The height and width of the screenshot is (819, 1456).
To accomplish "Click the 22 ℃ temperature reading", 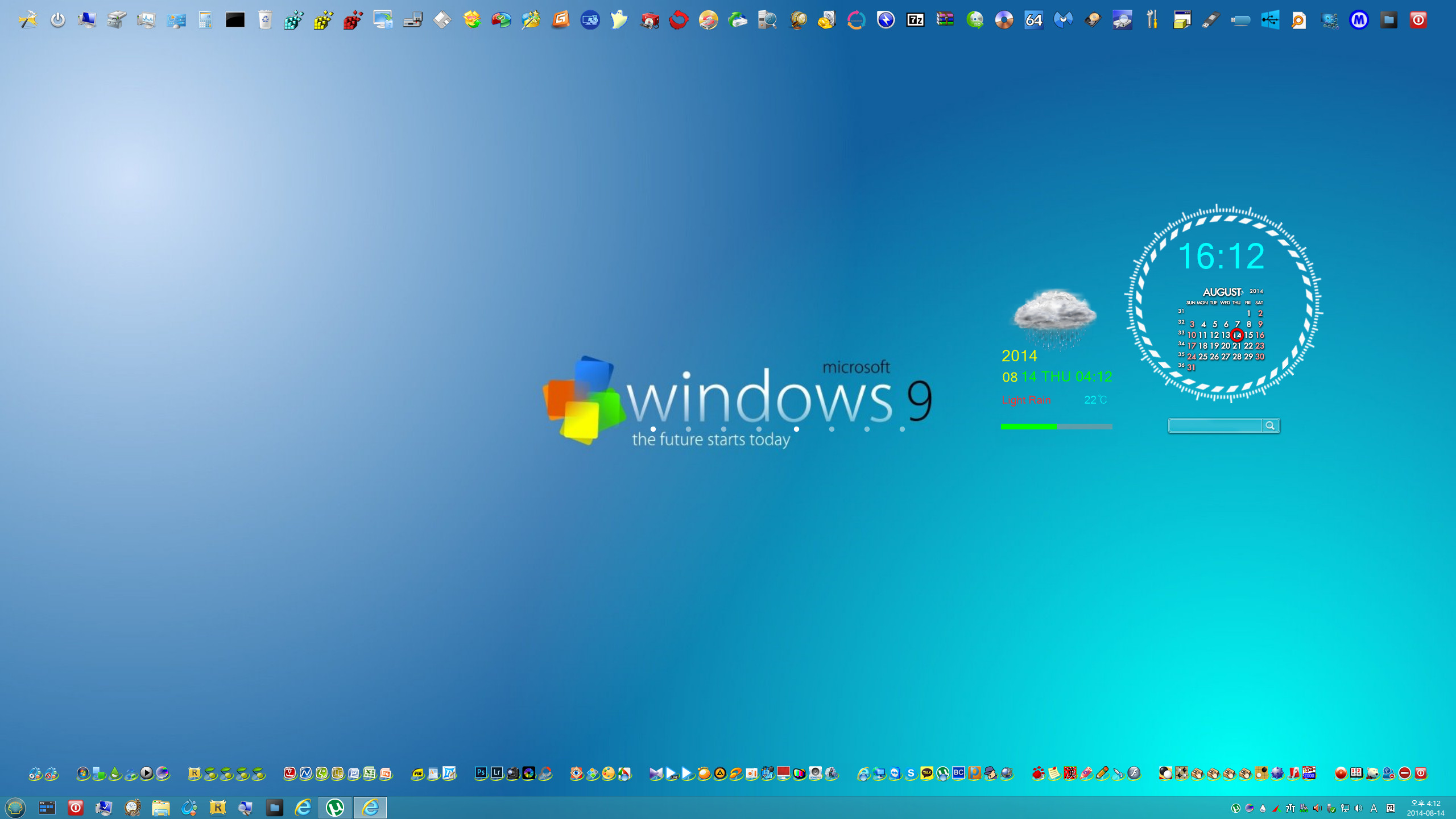I will [1095, 400].
